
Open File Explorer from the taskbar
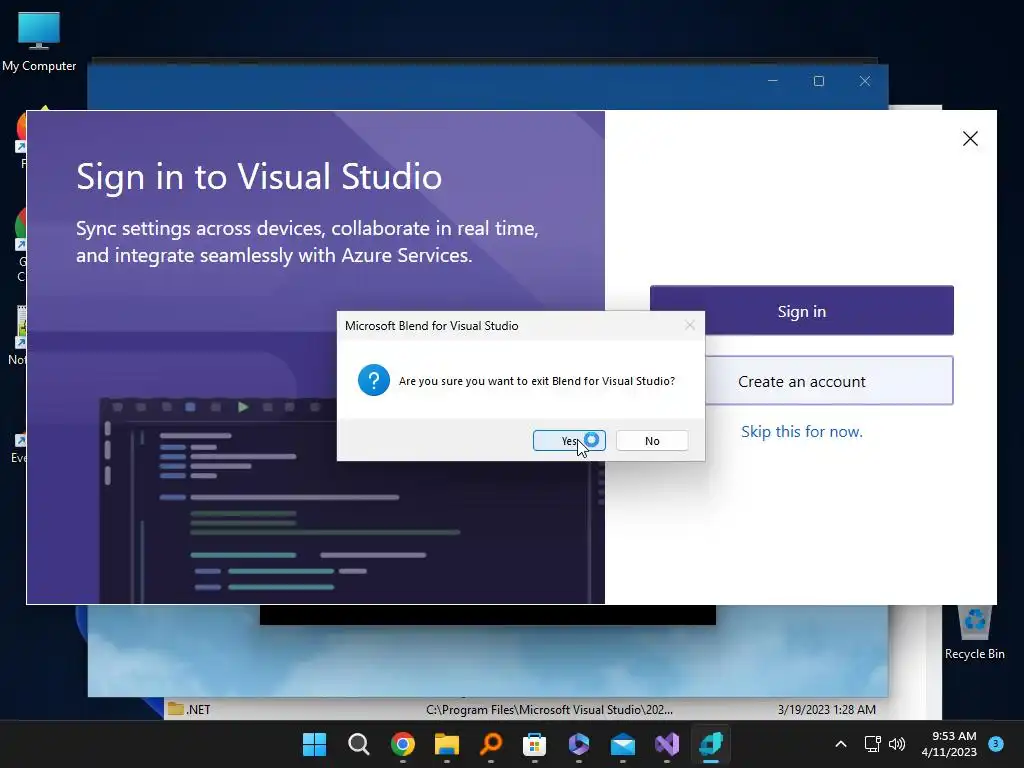click(447, 744)
